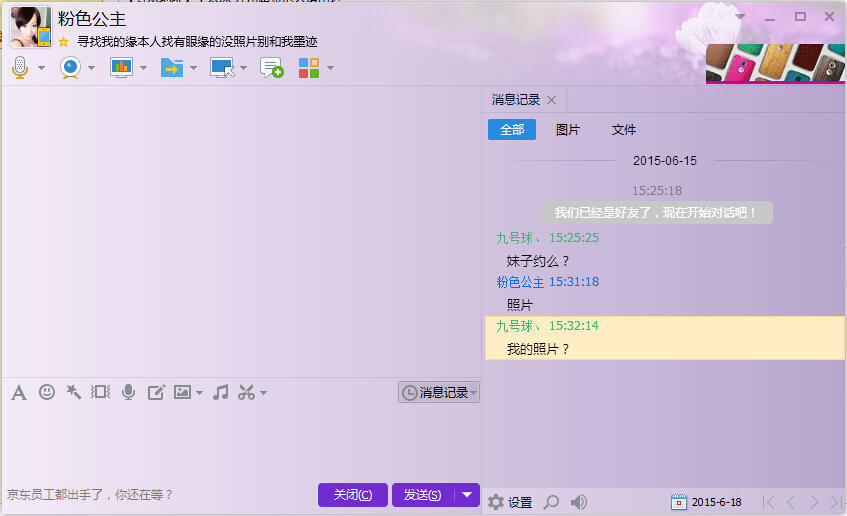847x516 pixels.
Task: Click contact name 粉色公主 in title
Action: 92,19
